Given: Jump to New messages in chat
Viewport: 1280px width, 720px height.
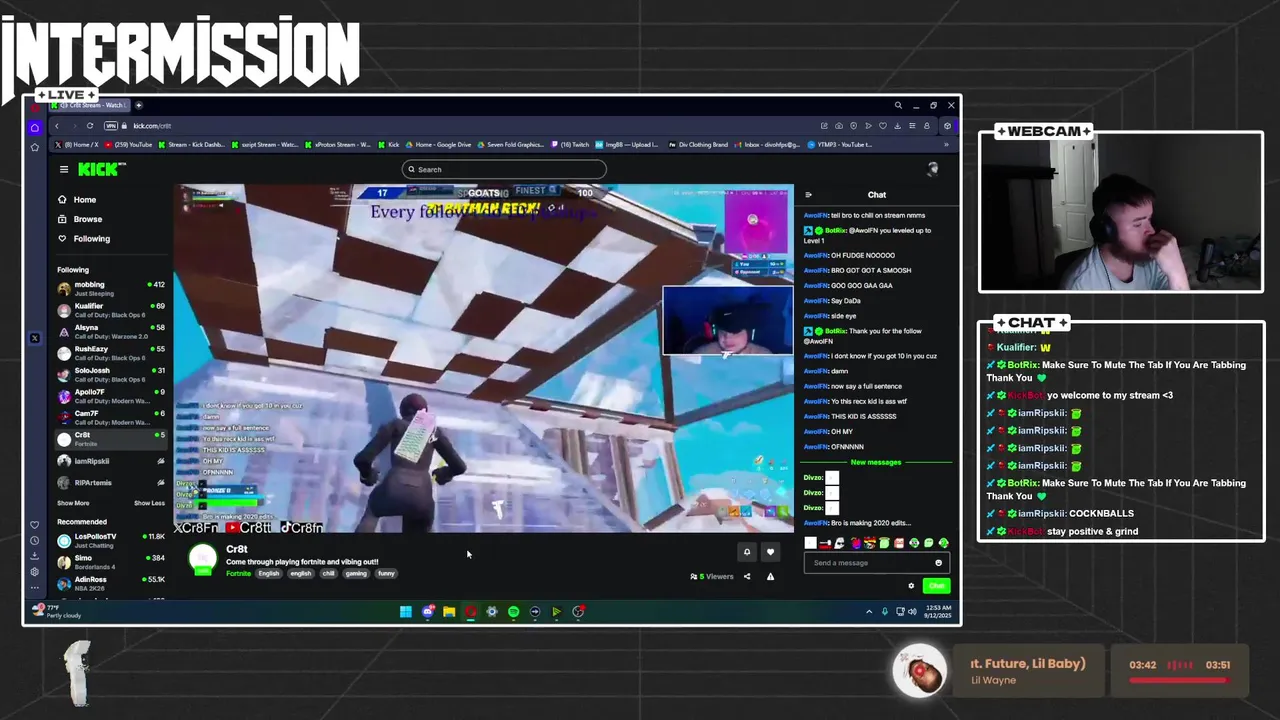Looking at the screenshot, I should coord(876,462).
